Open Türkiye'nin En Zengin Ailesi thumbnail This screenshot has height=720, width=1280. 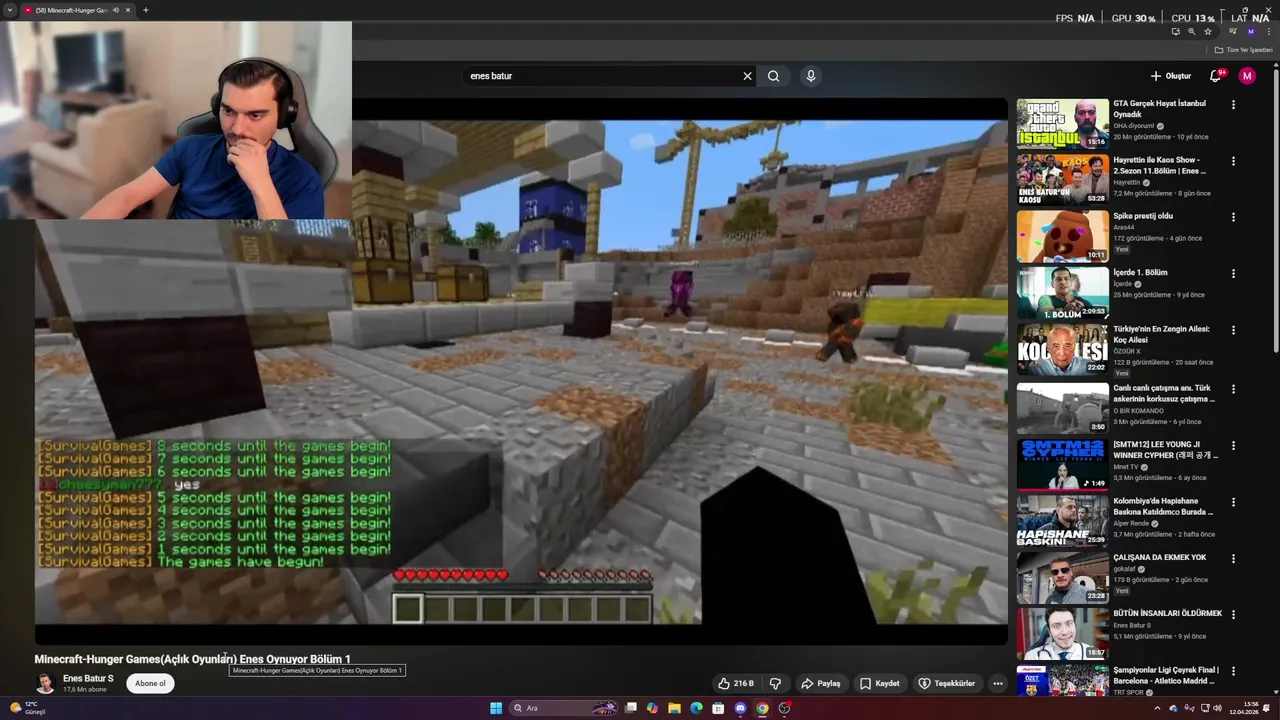[x=1062, y=349]
